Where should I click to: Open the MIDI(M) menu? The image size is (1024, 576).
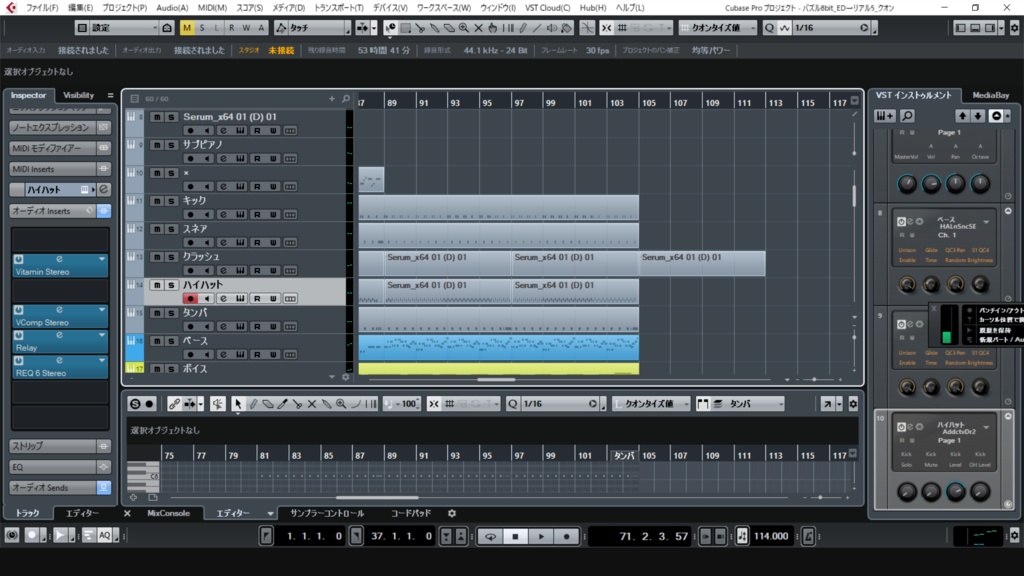[212, 8]
